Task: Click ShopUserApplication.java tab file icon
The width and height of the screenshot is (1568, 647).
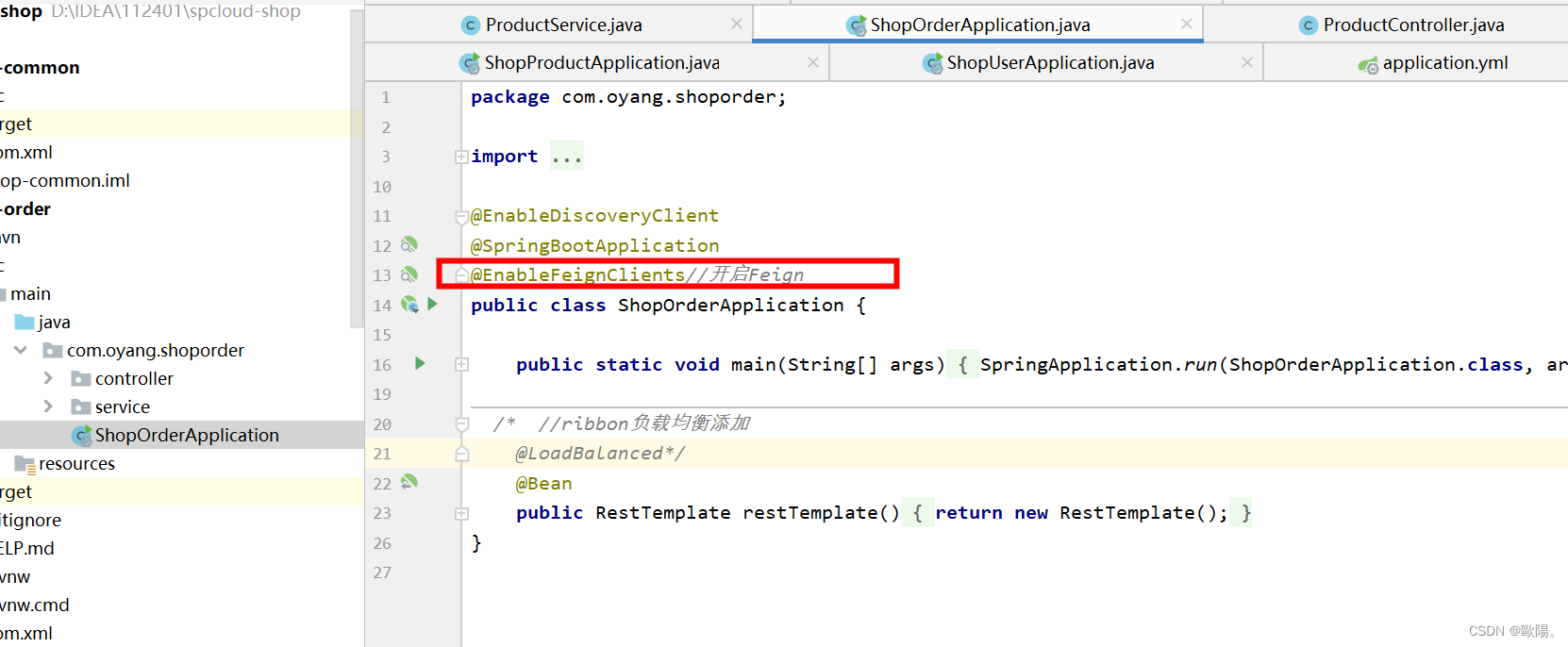Action: click(932, 63)
